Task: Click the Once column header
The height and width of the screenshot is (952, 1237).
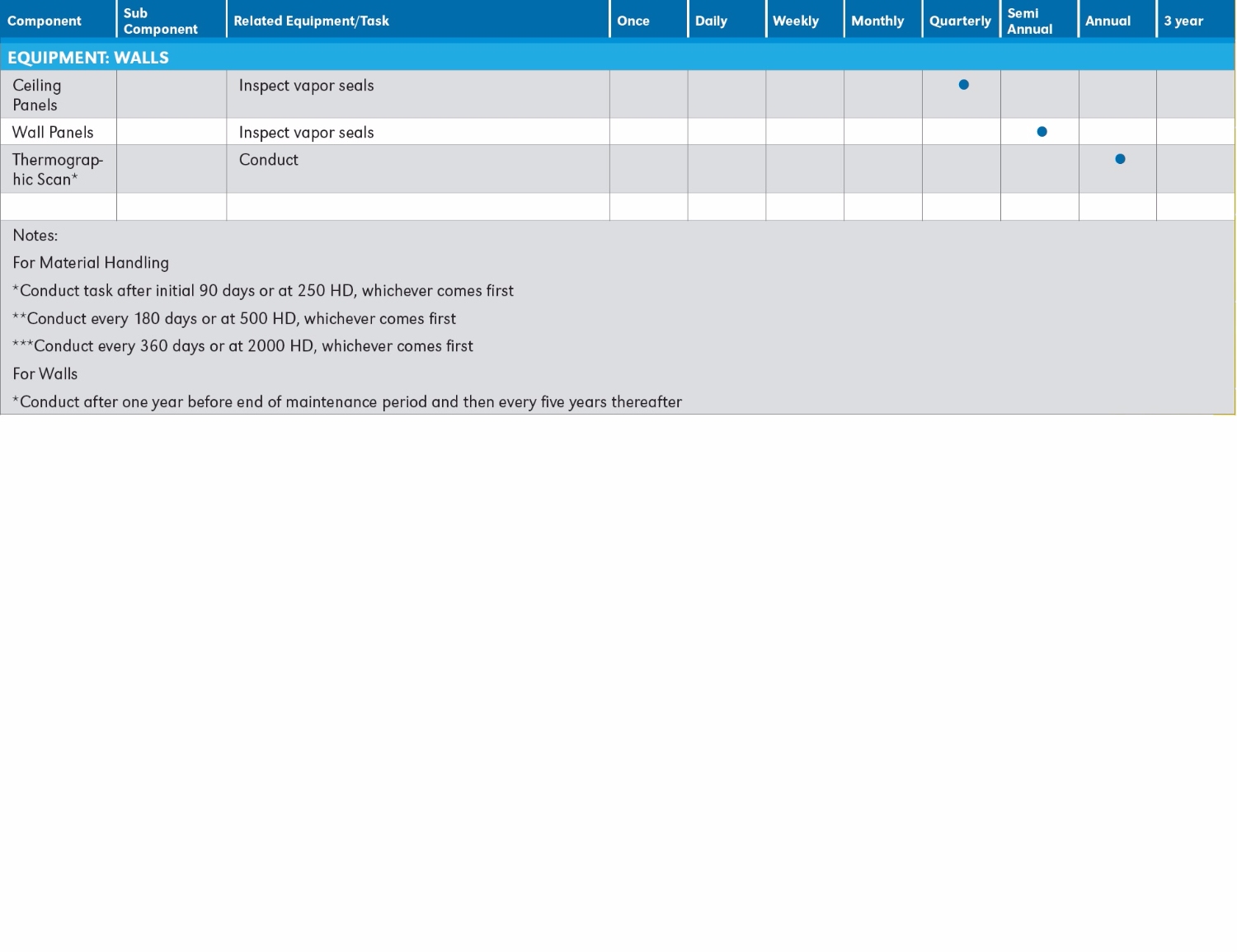Action: pyautogui.click(x=633, y=21)
